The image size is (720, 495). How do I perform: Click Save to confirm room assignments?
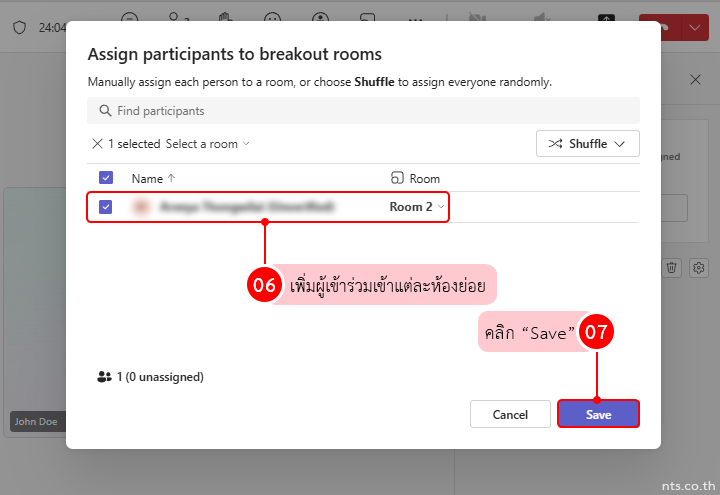click(x=598, y=414)
